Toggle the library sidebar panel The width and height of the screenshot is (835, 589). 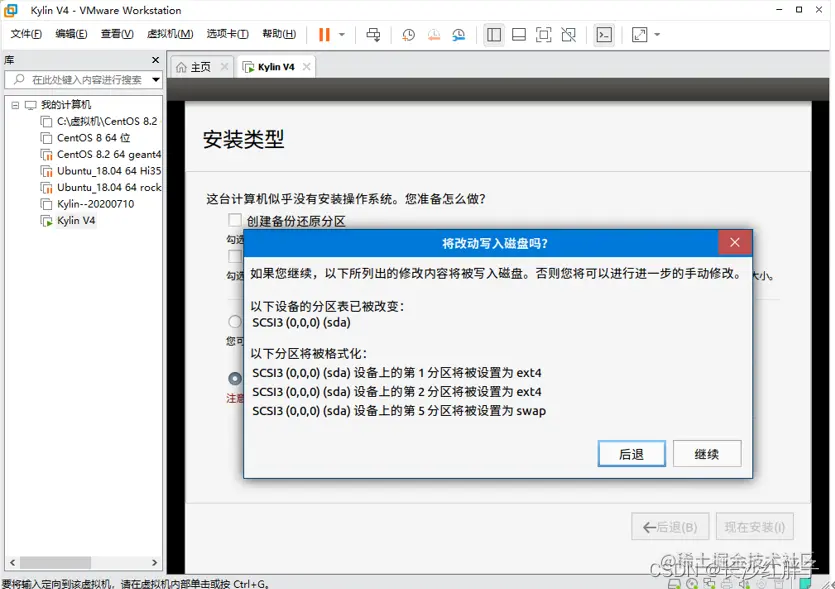coord(493,34)
